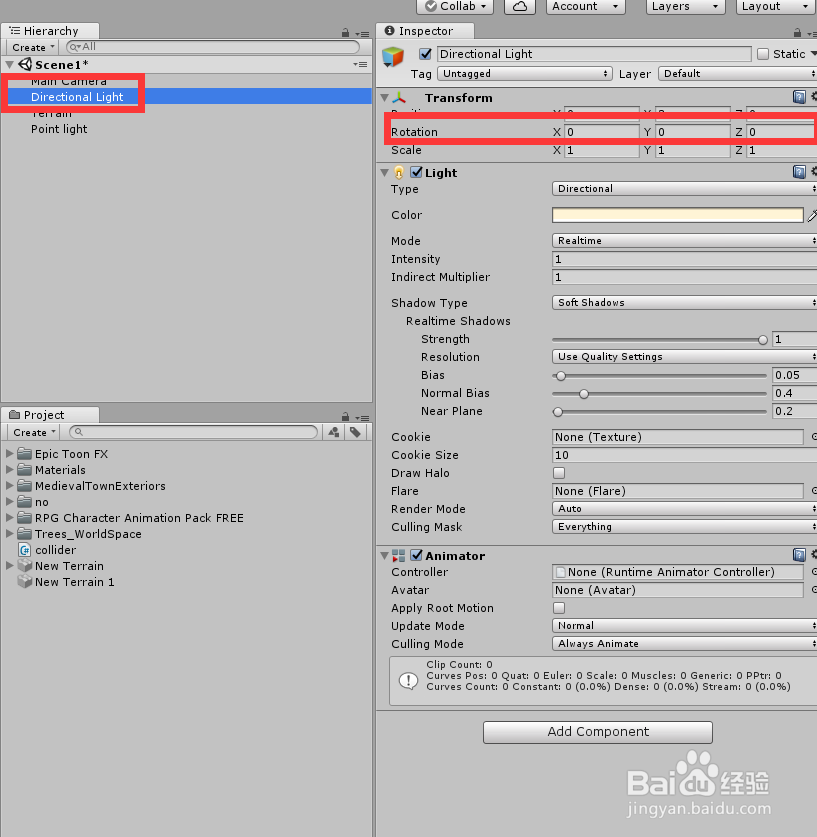Click the Directional Light gameobject cube icon
Screen dimensions: 817x837
[x=392, y=54]
